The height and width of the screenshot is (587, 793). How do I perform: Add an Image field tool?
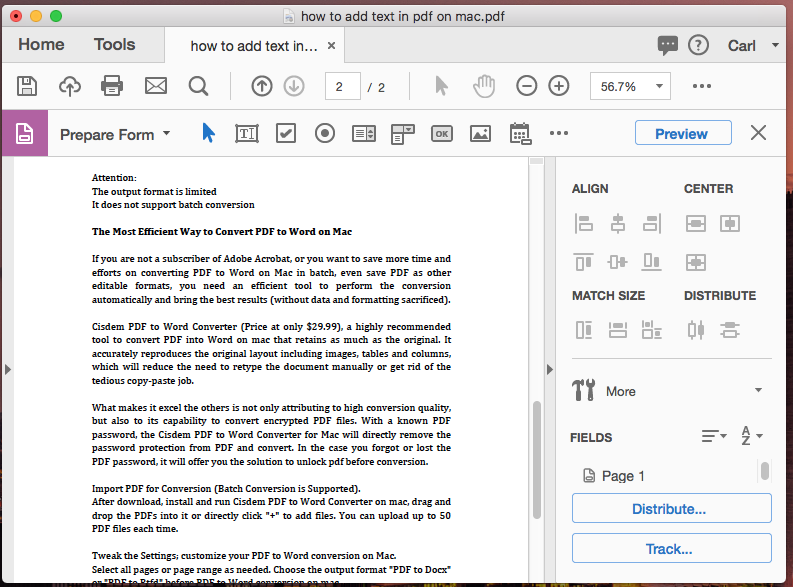[480, 133]
